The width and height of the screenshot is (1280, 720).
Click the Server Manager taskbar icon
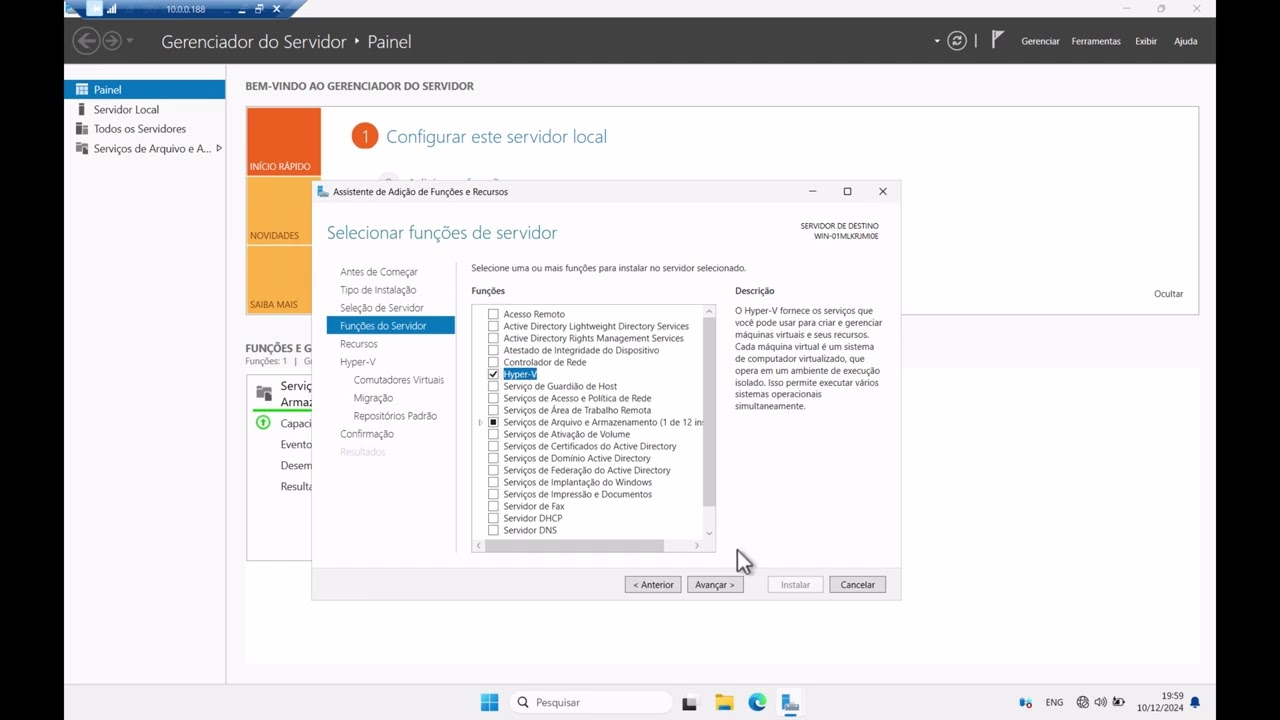790,703
